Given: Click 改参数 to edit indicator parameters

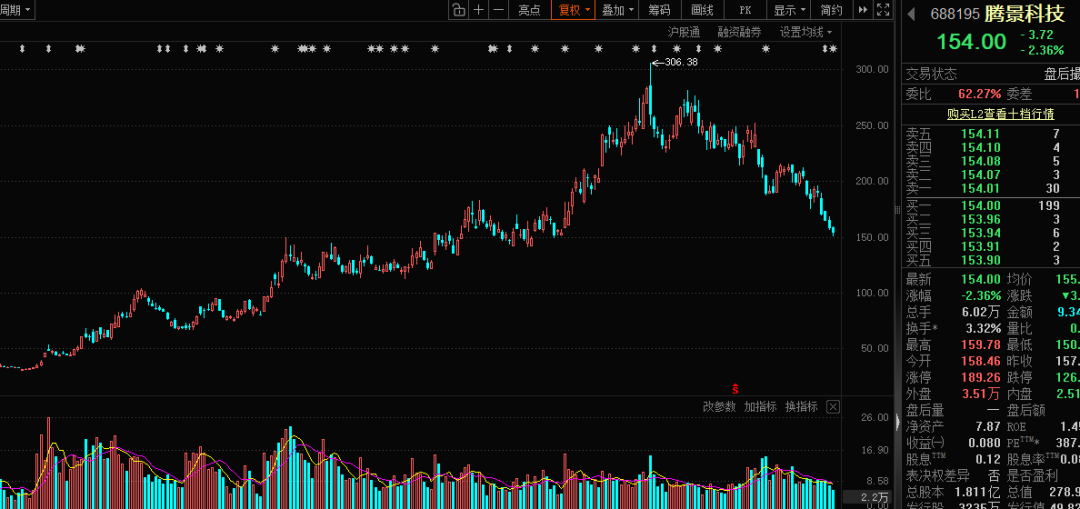Looking at the screenshot, I should click(x=719, y=407).
